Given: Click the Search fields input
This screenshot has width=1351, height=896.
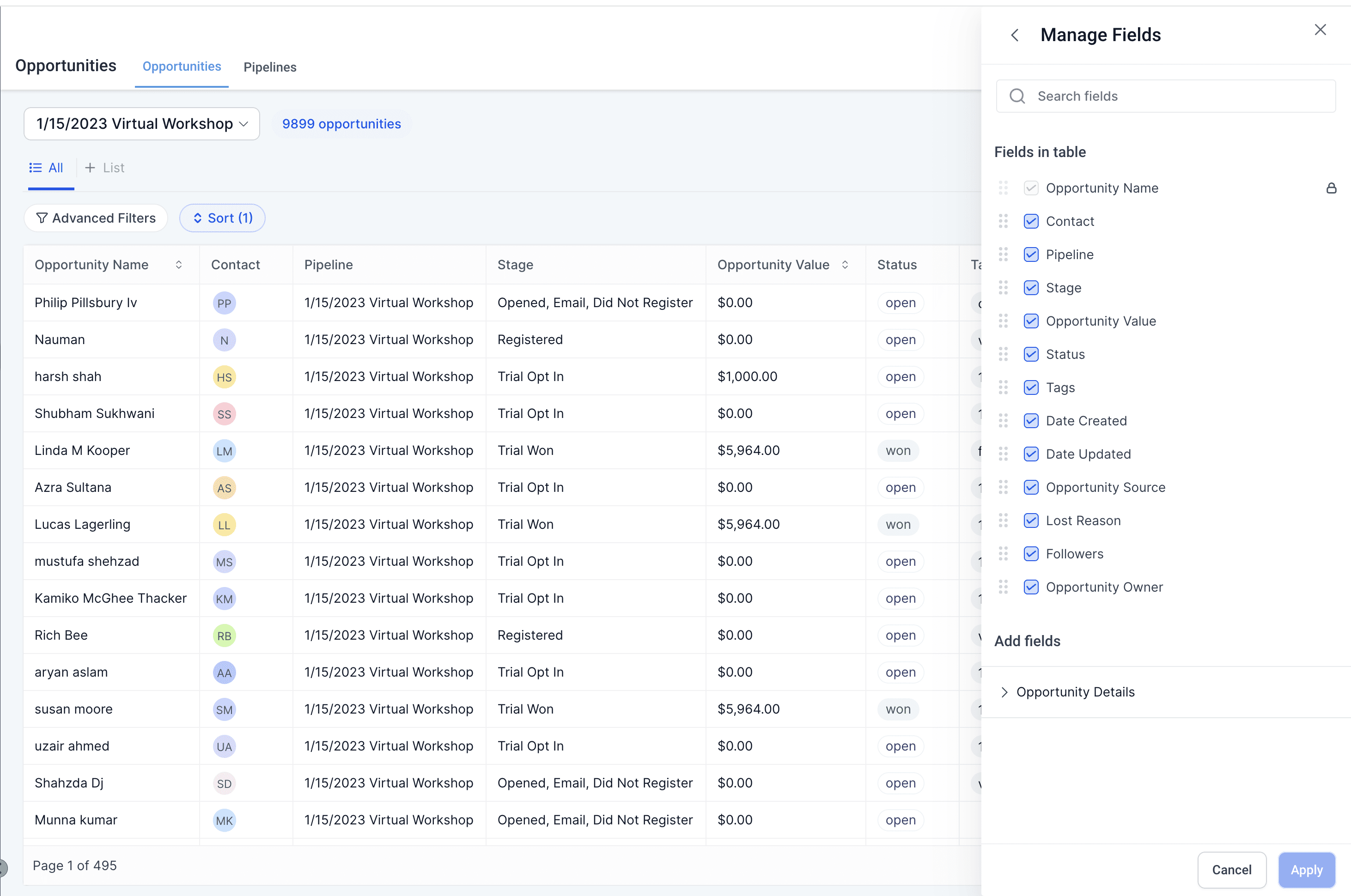Looking at the screenshot, I should tap(1166, 96).
